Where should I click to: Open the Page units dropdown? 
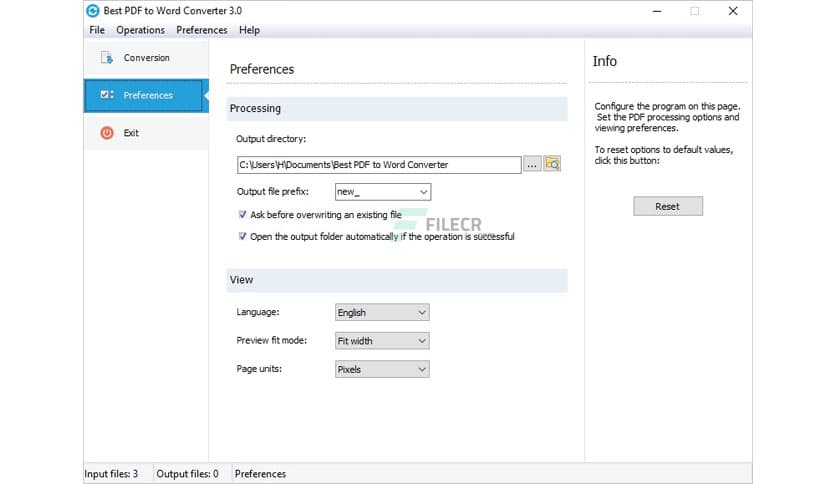[382, 369]
